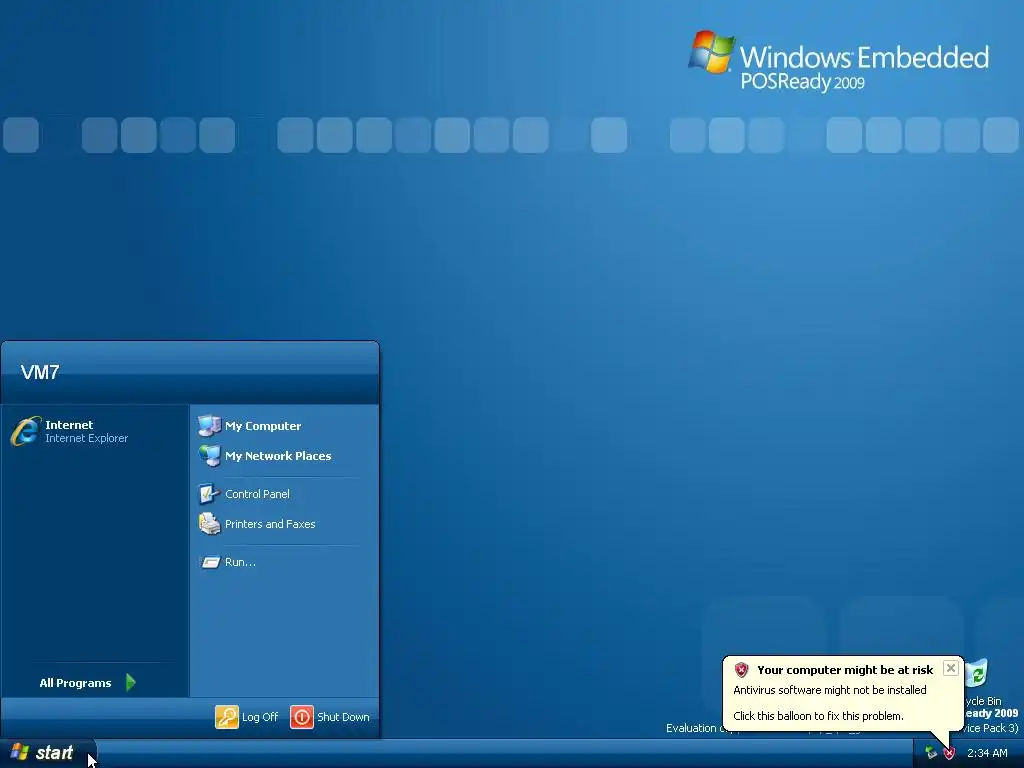Choose the Run... menu text
The height and width of the screenshot is (768, 1024).
tap(240, 562)
